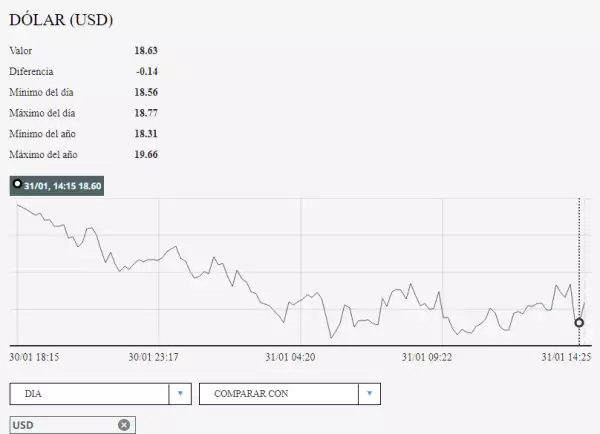This screenshot has height=434, width=600.
Task: Open the DIA dropdown arrow
Action: pyautogui.click(x=180, y=394)
